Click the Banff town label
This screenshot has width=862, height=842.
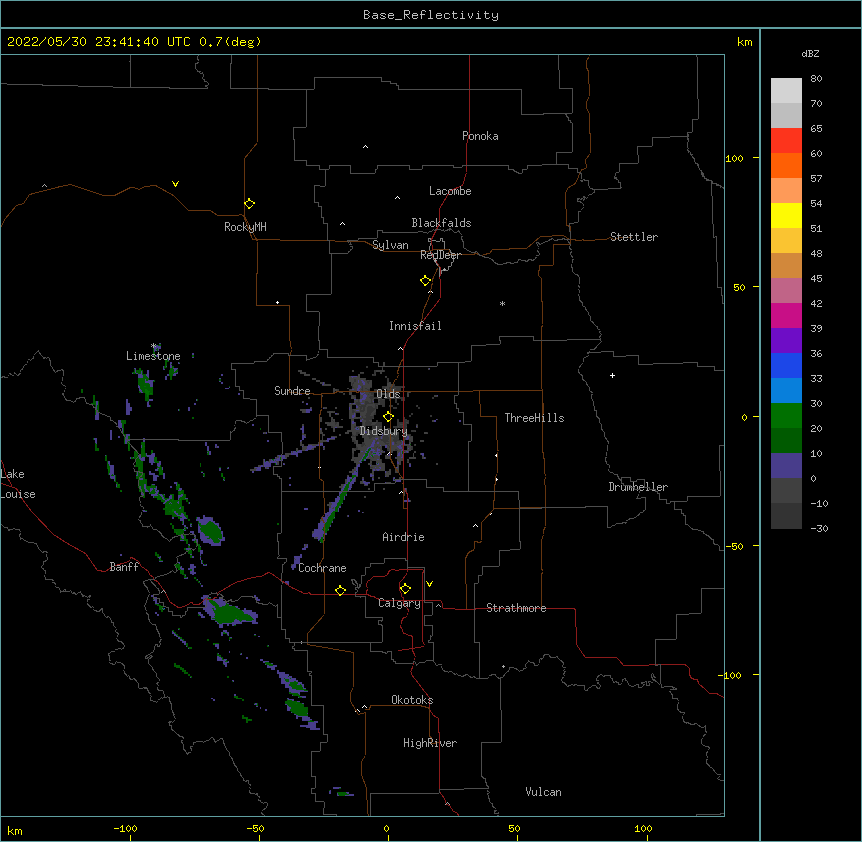pyautogui.click(x=124, y=567)
